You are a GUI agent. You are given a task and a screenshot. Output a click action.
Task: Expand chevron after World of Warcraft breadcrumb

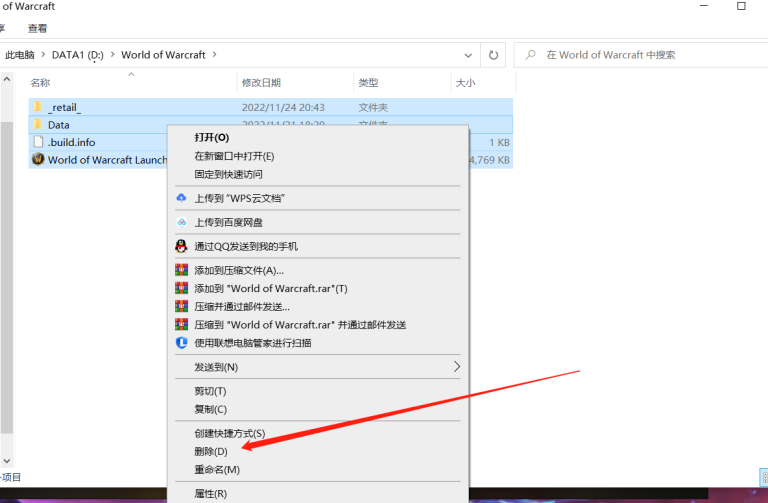[214, 55]
